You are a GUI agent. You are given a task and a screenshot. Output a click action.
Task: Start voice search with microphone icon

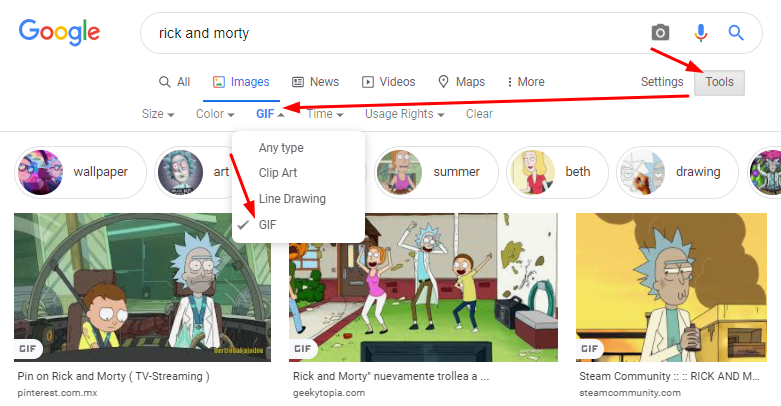701,33
